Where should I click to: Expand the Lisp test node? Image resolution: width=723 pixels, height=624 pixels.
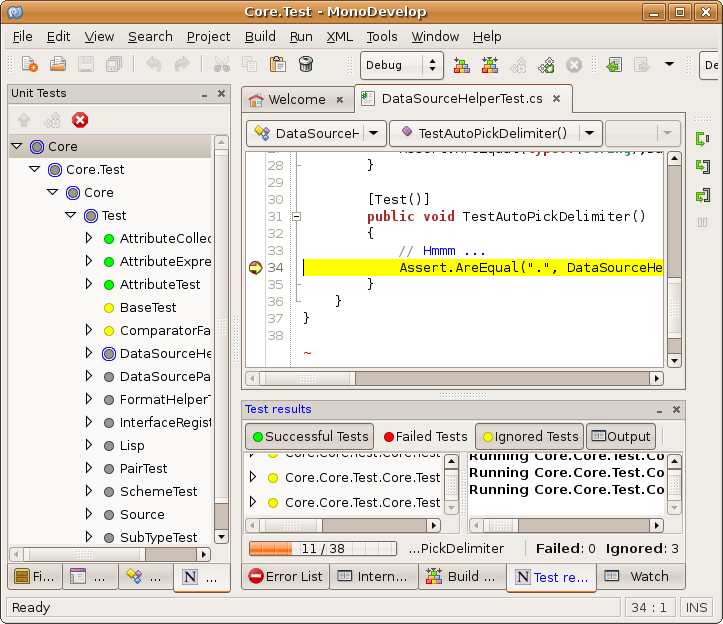(x=89, y=445)
